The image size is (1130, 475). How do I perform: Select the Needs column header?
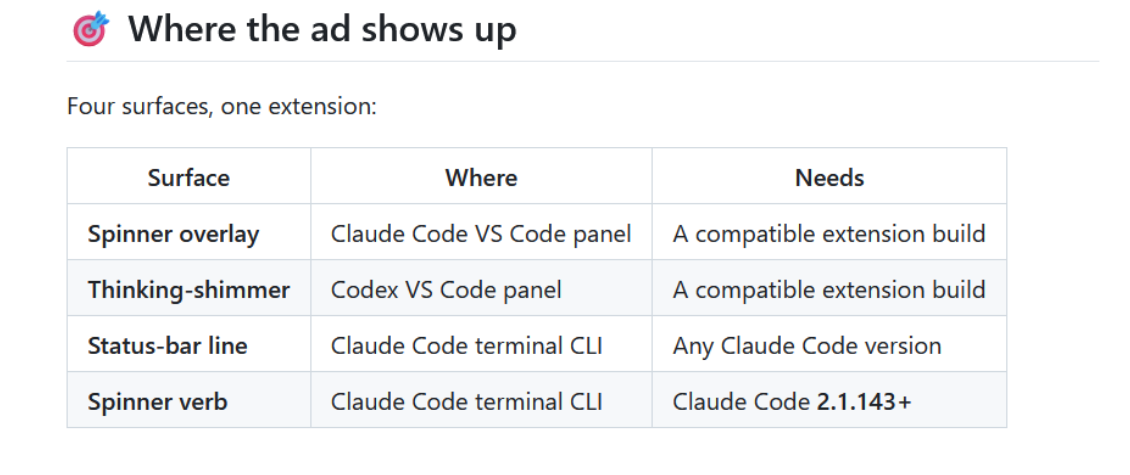(829, 177)
